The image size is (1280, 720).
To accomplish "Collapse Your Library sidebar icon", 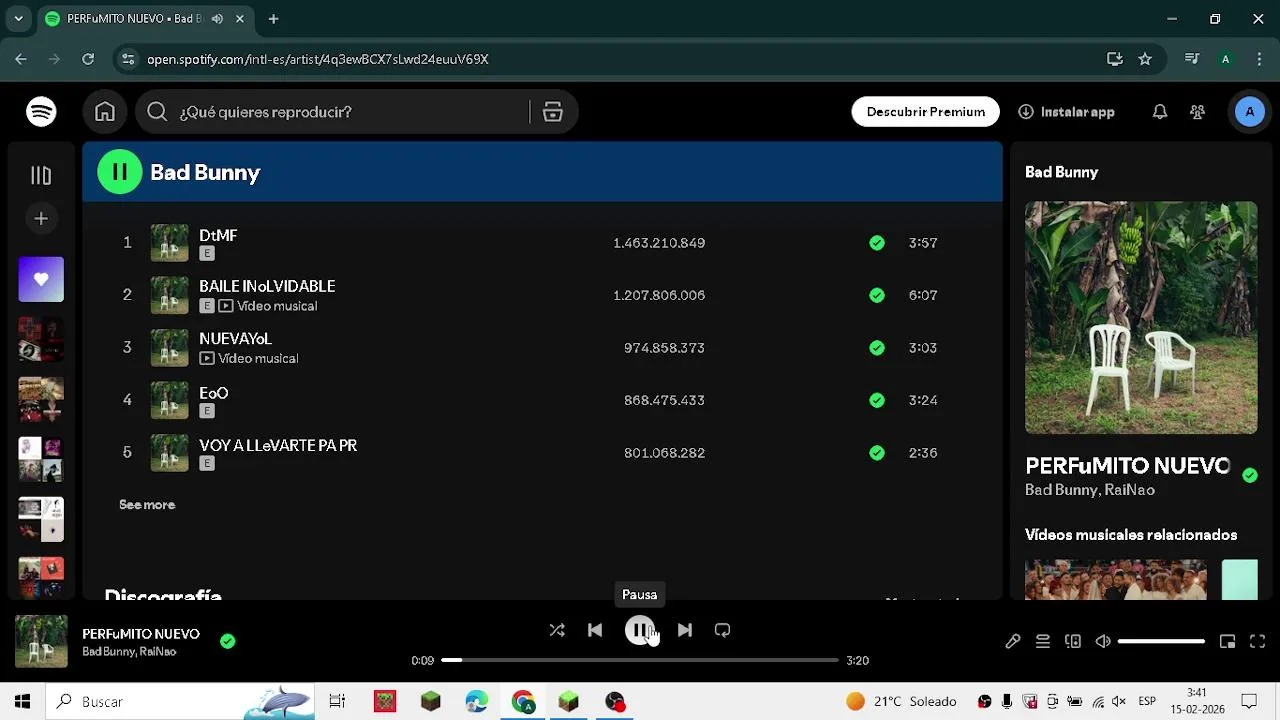I will [41, 176].
